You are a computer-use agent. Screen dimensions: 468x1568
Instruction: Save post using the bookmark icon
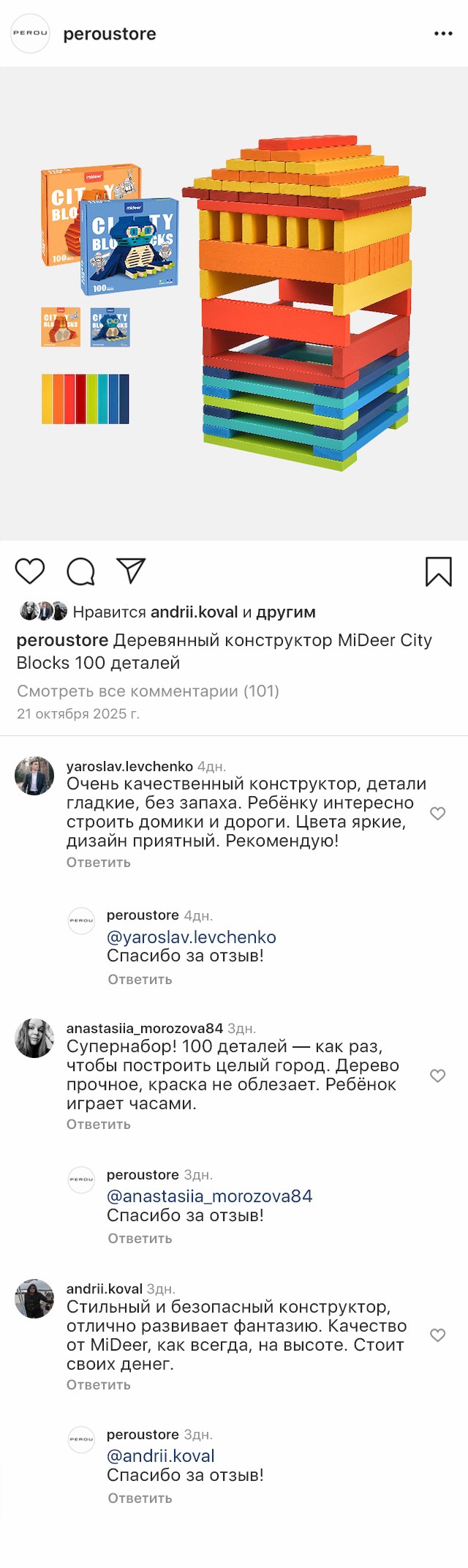pos(438,572)
